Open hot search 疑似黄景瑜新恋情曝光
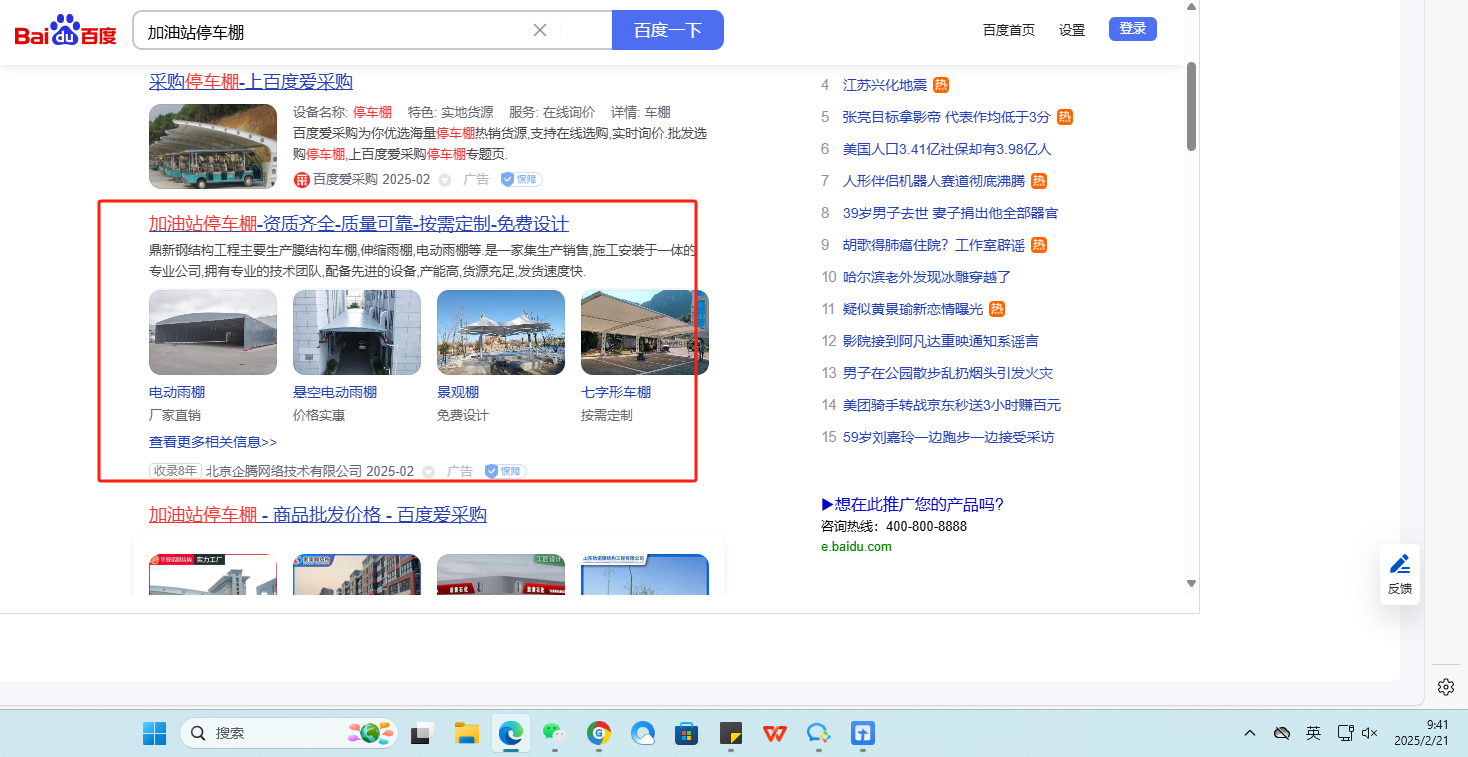This screenshot has height=757, width=1468. click(x=913, y=309)
